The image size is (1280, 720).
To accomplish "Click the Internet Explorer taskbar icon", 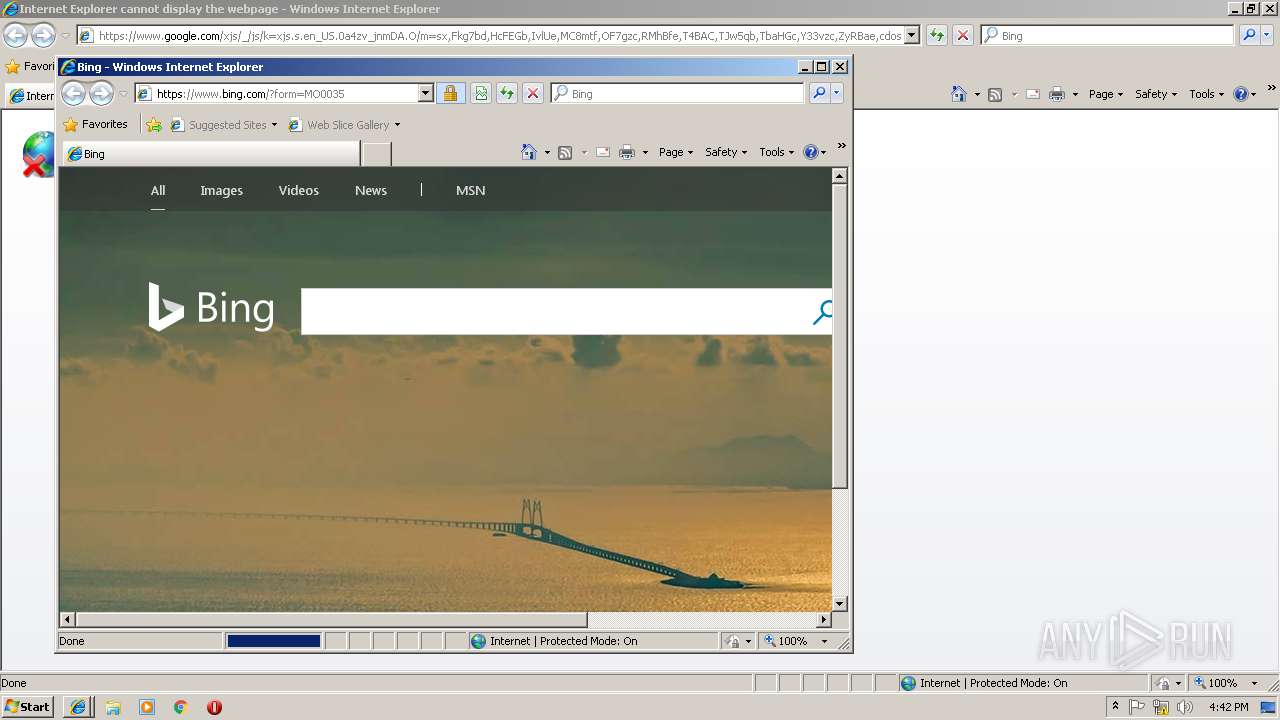I will [77, 706].
